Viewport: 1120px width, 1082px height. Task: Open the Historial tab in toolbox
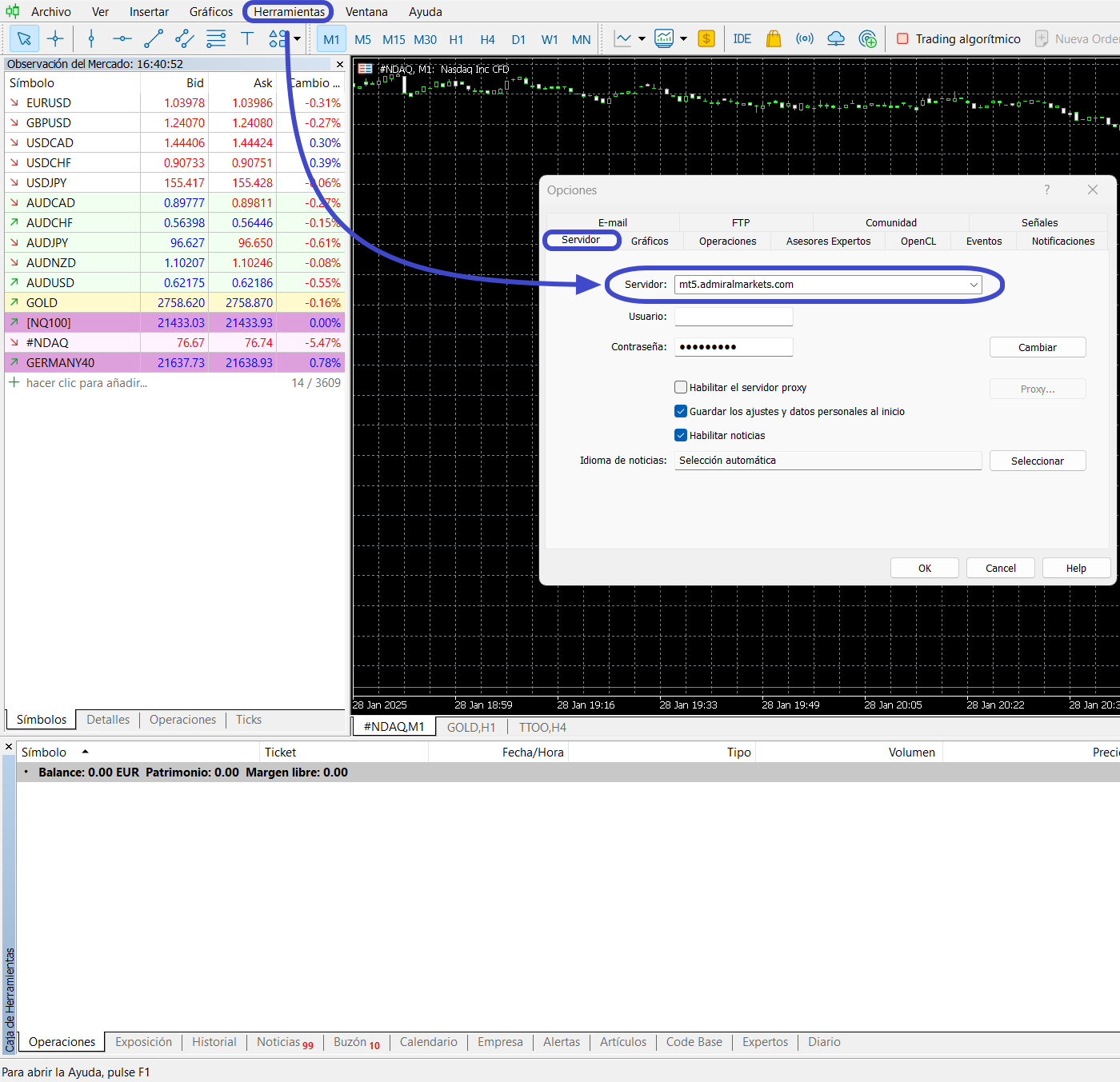click(x=214, y=1042)
